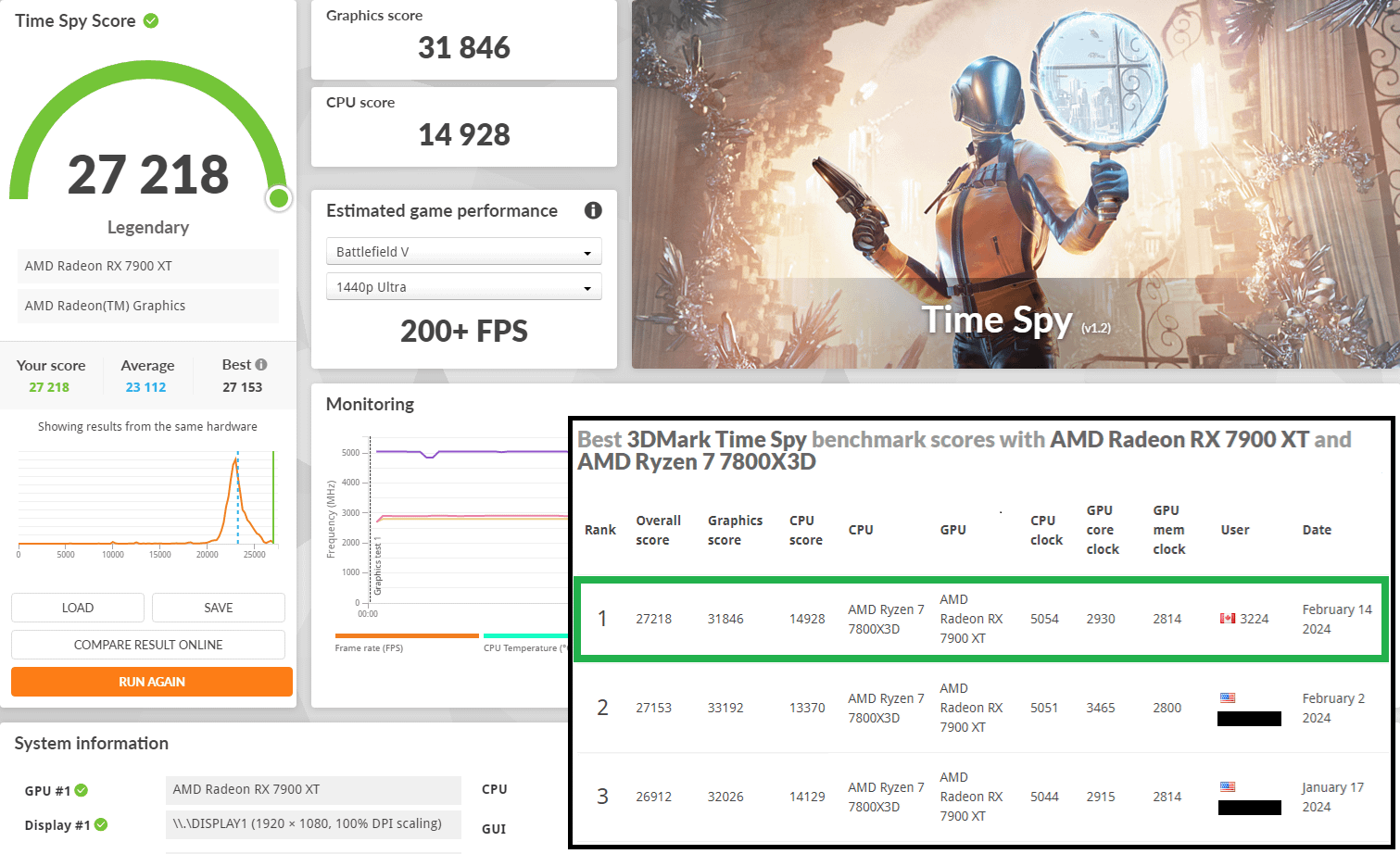Click the GPU core clock column header
1400x854 pixels.
click(1103, 530)
